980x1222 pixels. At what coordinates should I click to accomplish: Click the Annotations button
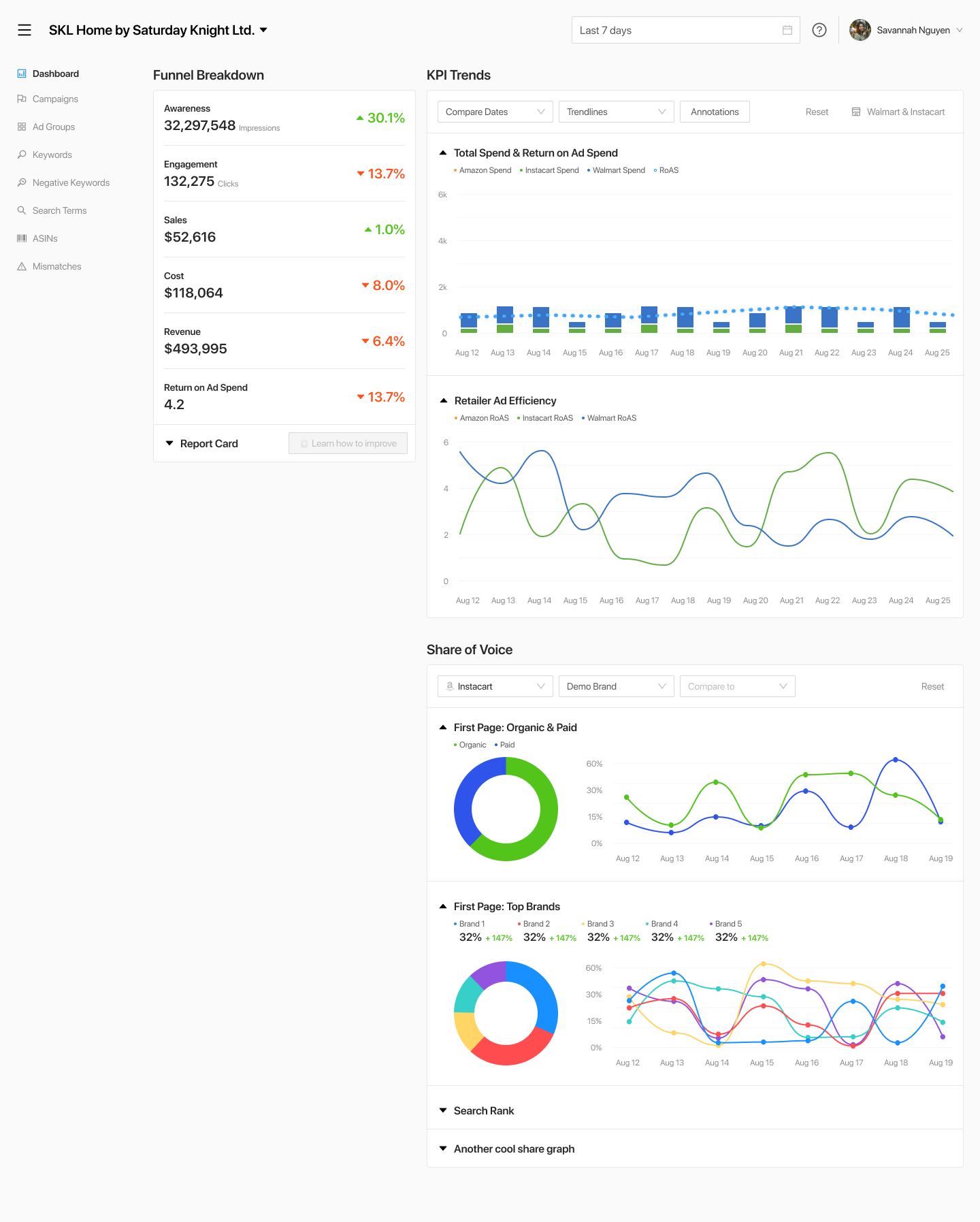click(x=715, y=112)
